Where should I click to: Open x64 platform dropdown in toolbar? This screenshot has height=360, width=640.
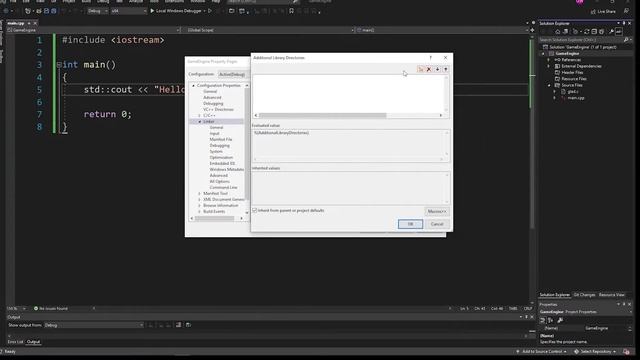pos(128,11)
